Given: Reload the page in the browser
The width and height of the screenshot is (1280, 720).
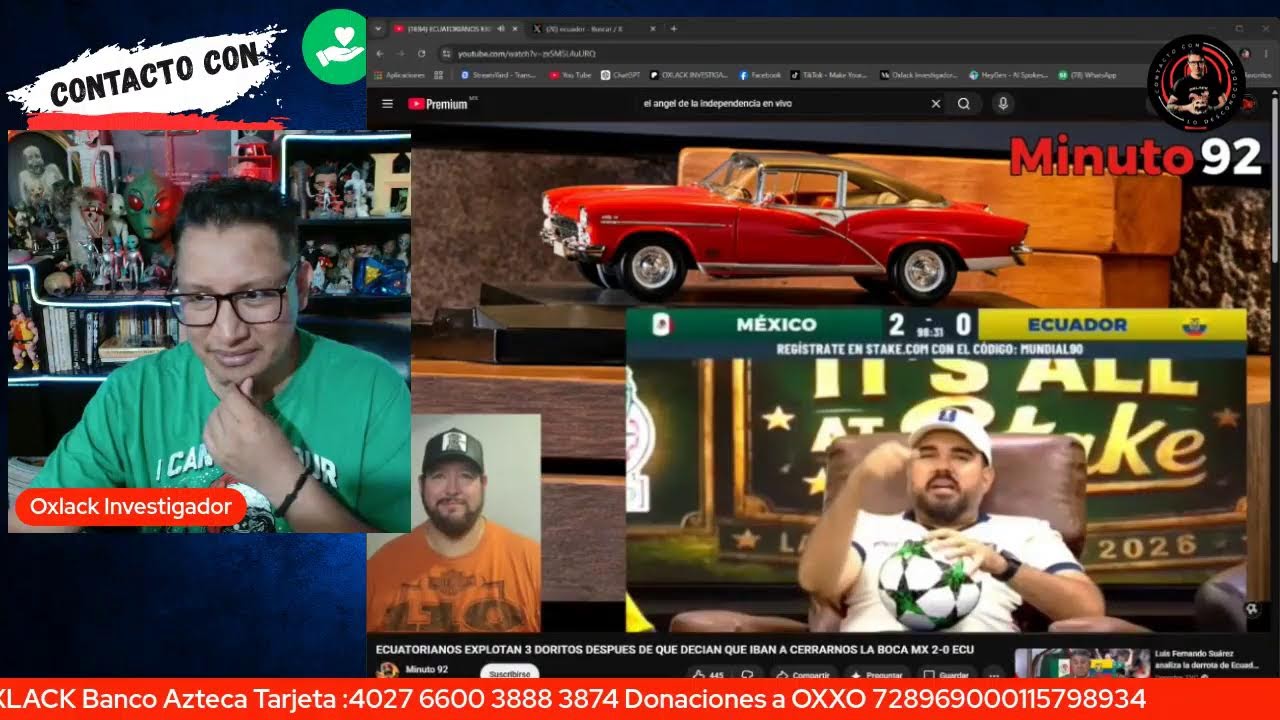Looking at the screenshot, I should pos(421,53).
